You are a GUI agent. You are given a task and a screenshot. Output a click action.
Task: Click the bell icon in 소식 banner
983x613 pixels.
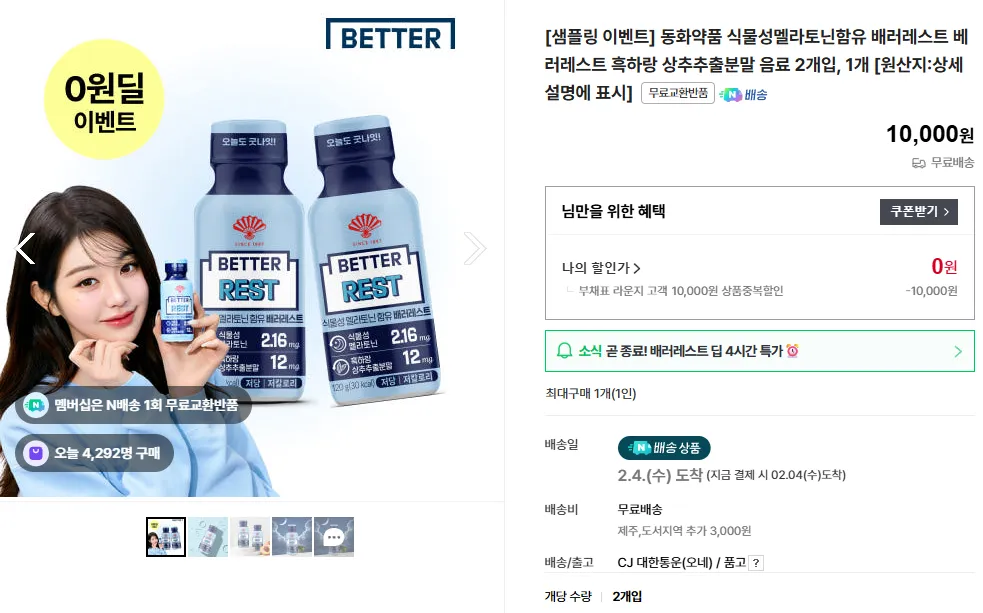(x=564, y=351)
